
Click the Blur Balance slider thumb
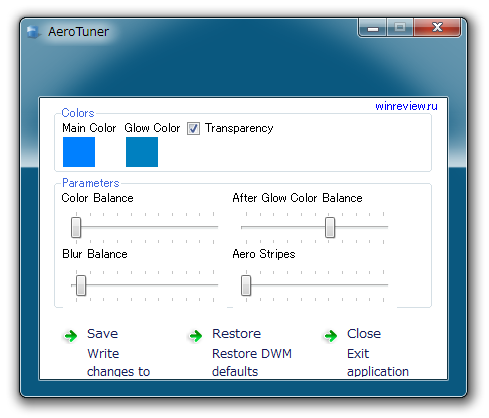point(81,285)
